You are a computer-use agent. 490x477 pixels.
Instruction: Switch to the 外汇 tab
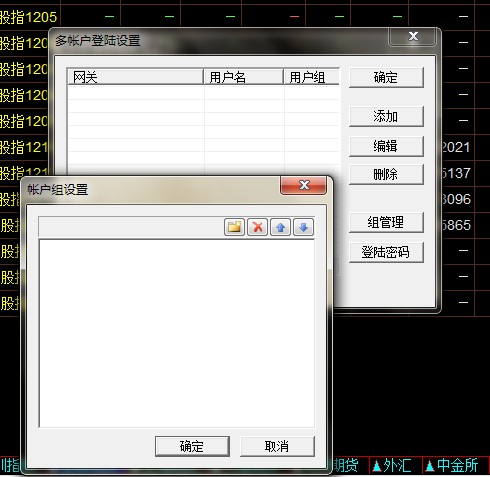click(396, 465)
